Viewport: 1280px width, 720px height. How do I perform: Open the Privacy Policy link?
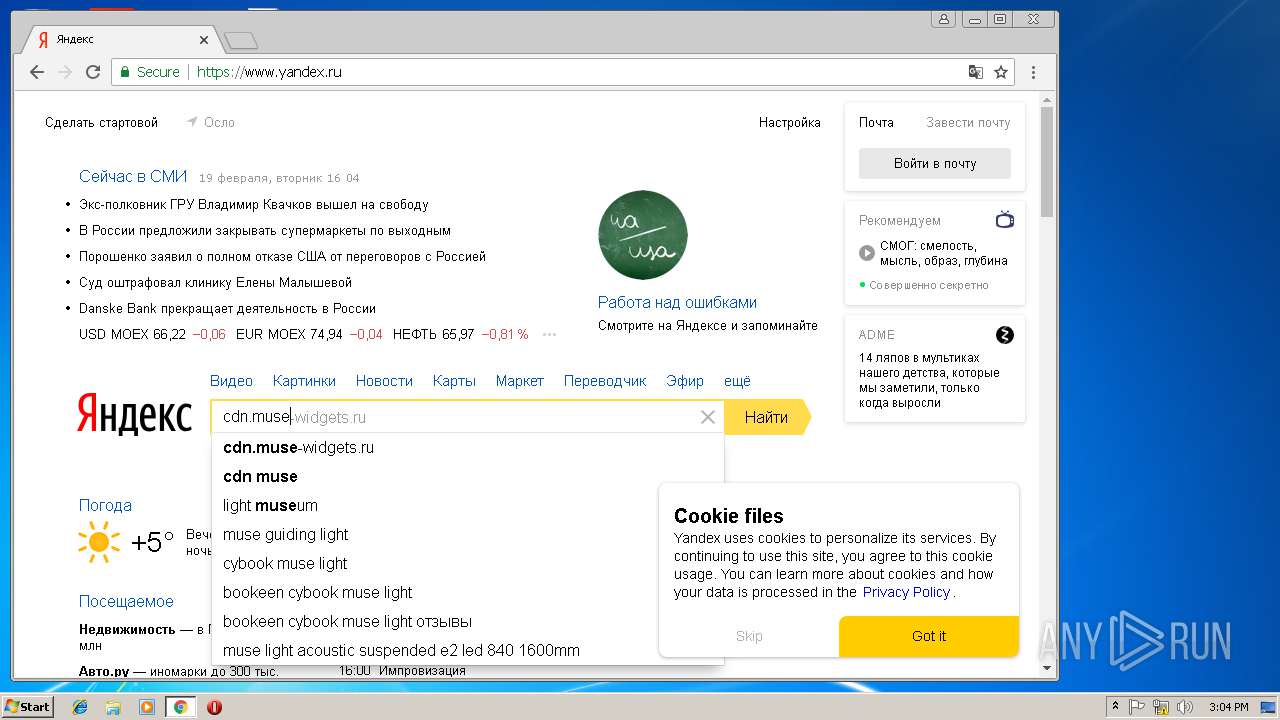pos(906,592)
